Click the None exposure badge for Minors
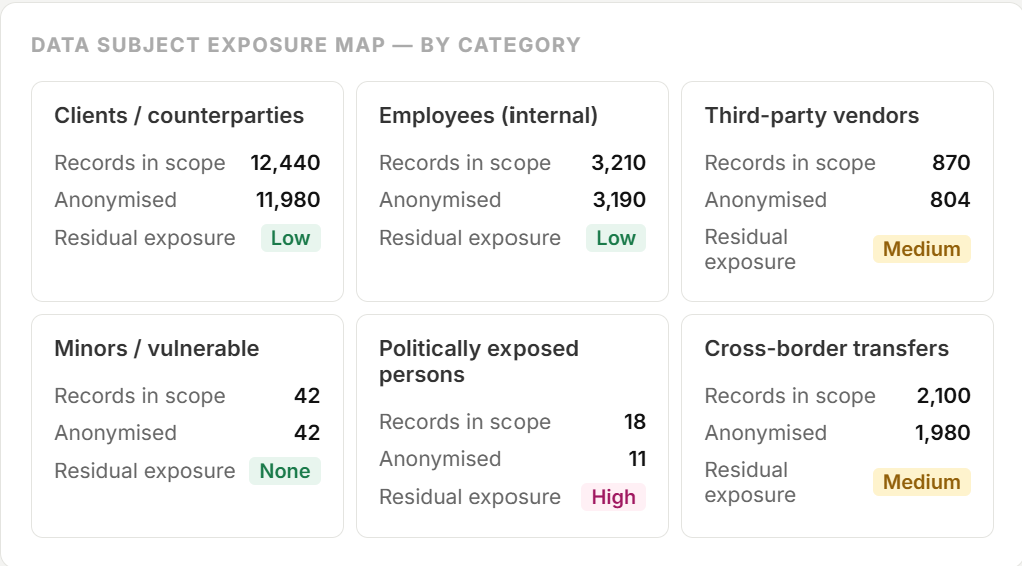Image resolution: width=1022 pixels, height=566 pixels. click(x=285, y=471)
